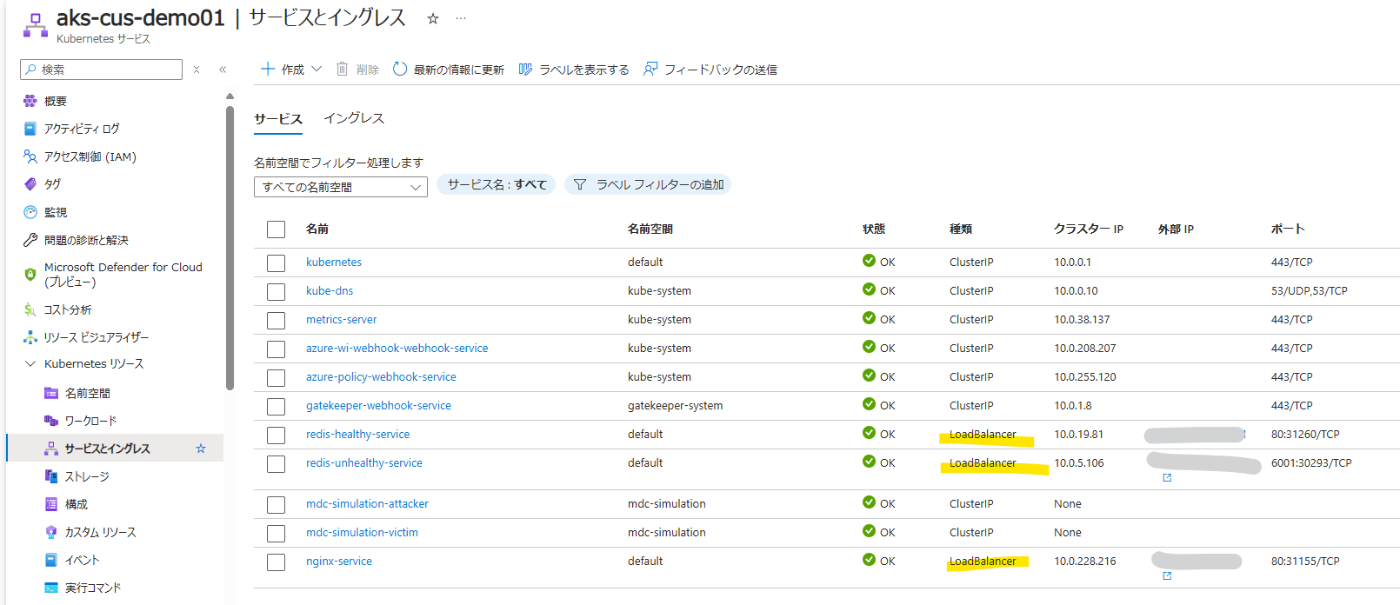Image resolution: width=1400 pixels, height=605 pixels.
Task: Click the 削除 trash button
Action: [357, 69]
